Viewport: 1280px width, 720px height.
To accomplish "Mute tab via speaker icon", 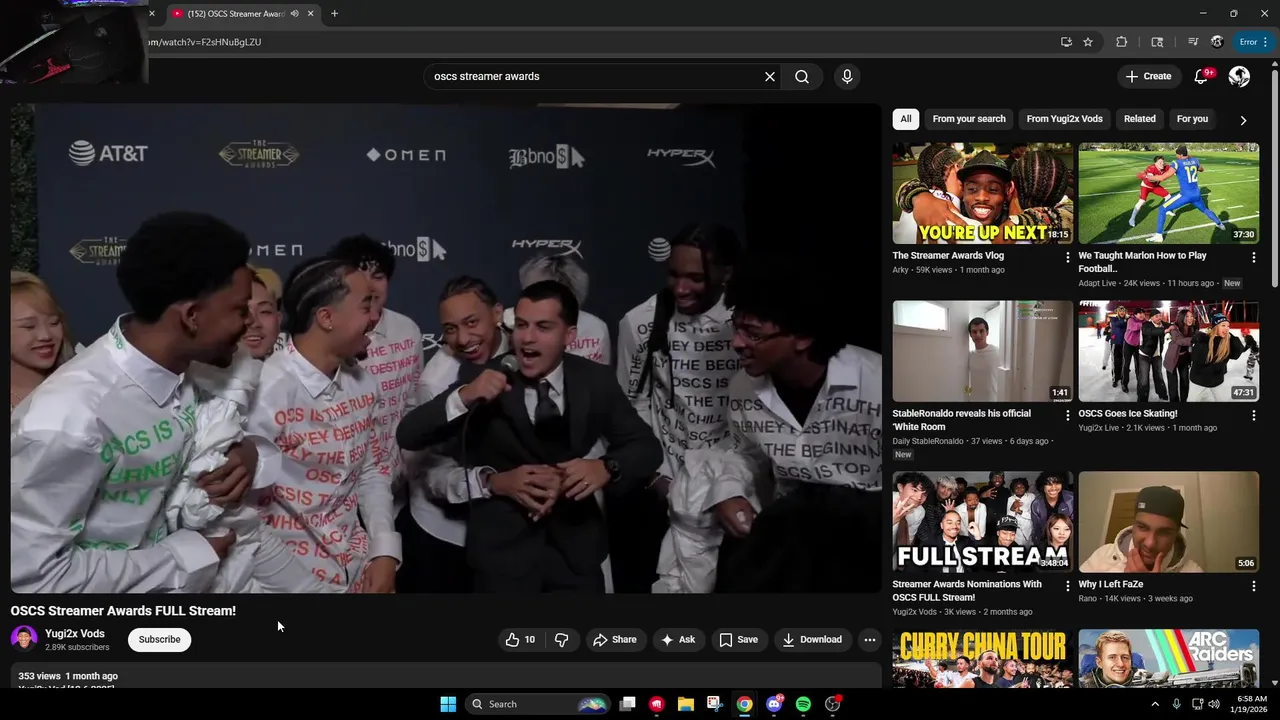I will pyautogui.click(x=294, y=14).
